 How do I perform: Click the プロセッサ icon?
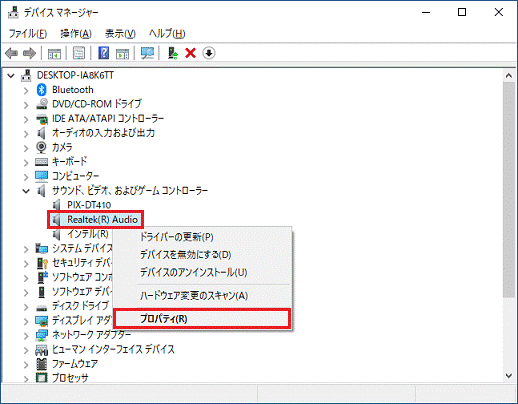click(42, 378)
